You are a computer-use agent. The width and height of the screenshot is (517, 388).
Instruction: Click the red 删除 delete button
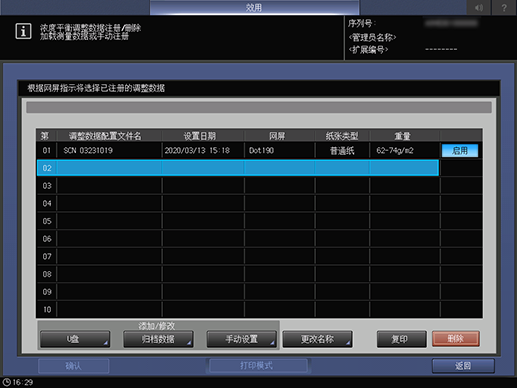(x=456, y=339)
